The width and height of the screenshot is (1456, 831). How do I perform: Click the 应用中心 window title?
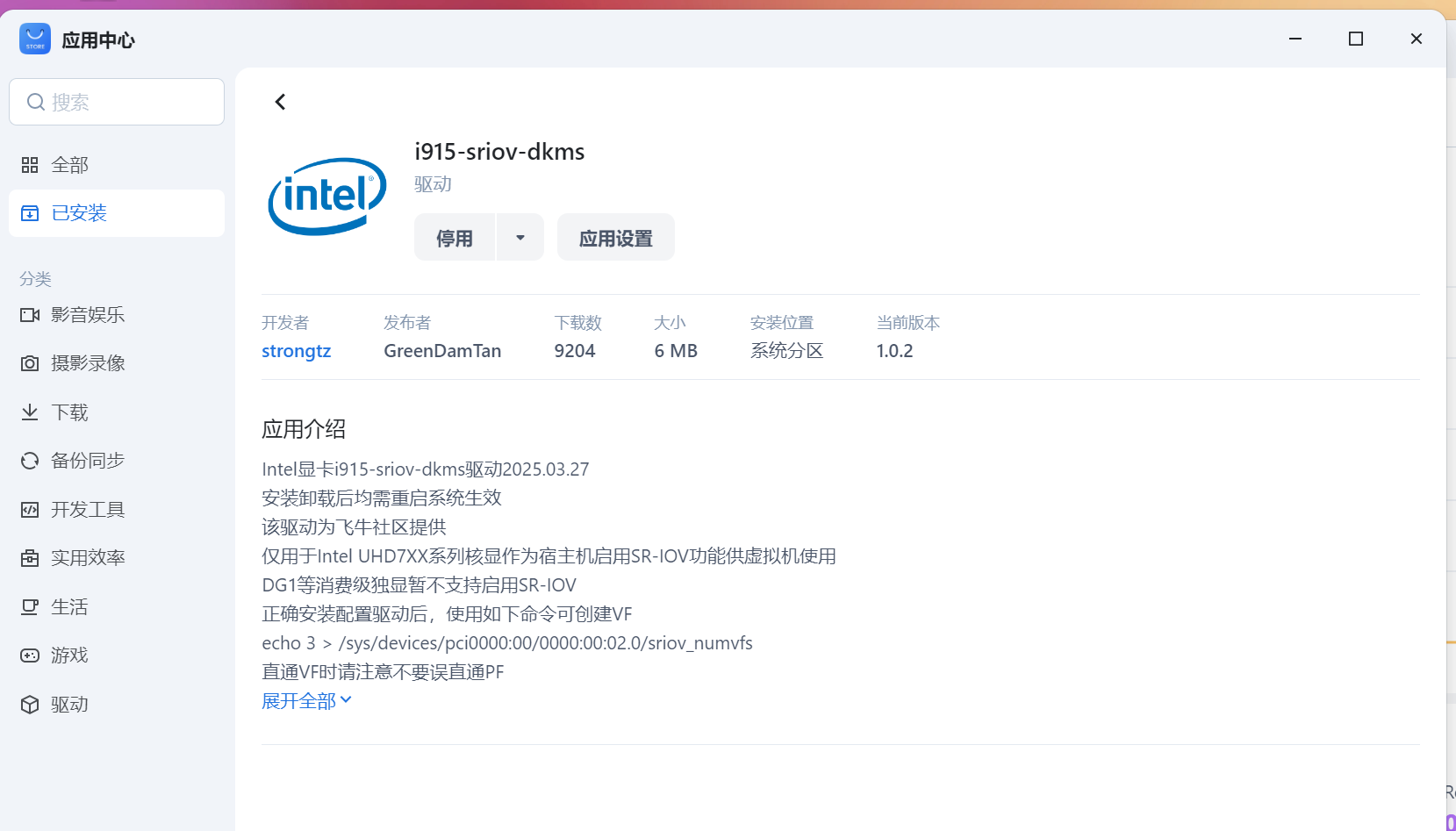[x=98, y=40]
